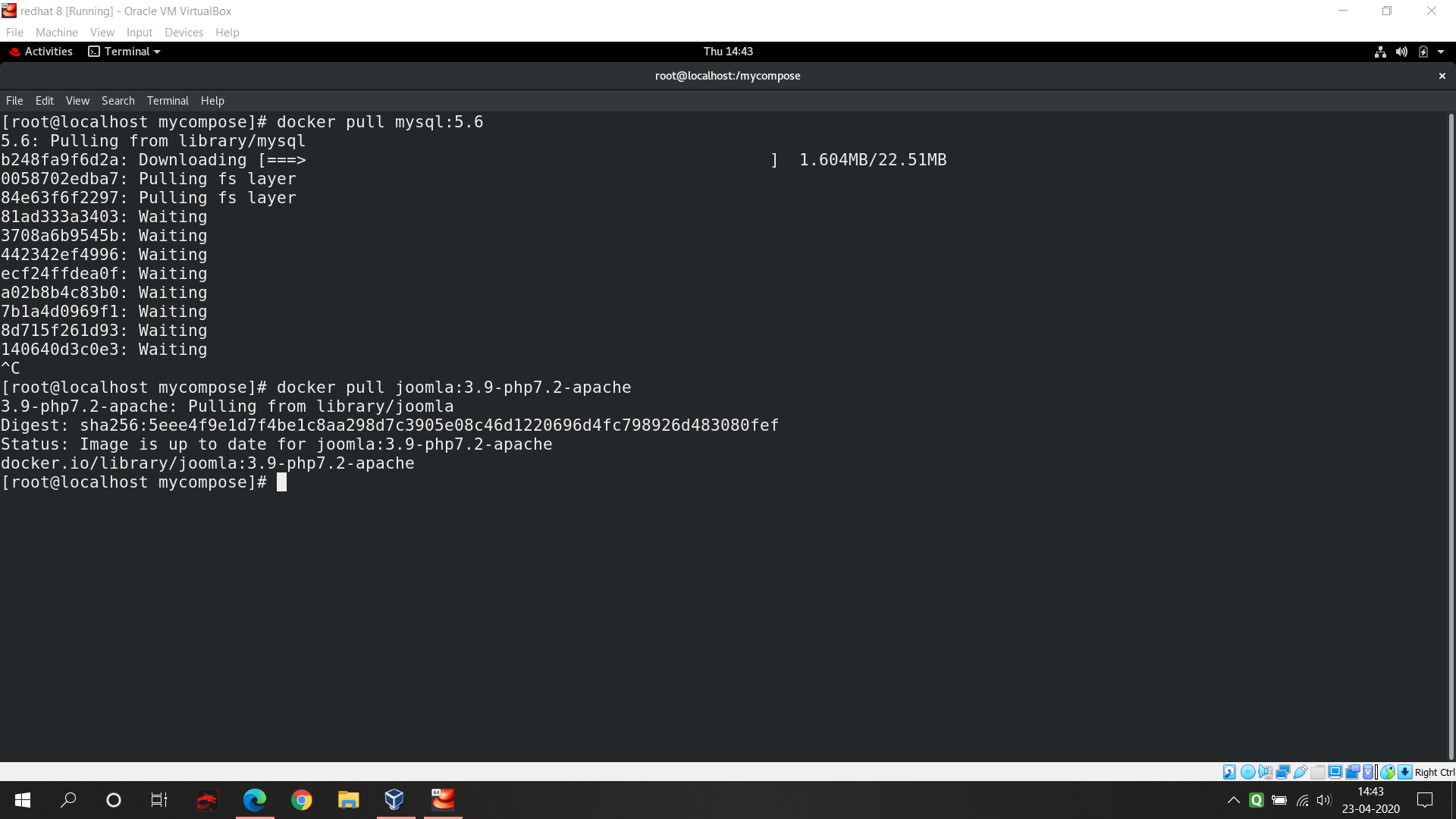Screen dimensions: 1456x819
Task: Click the Windows tray volume icon
Action: tap(1324, 800)
